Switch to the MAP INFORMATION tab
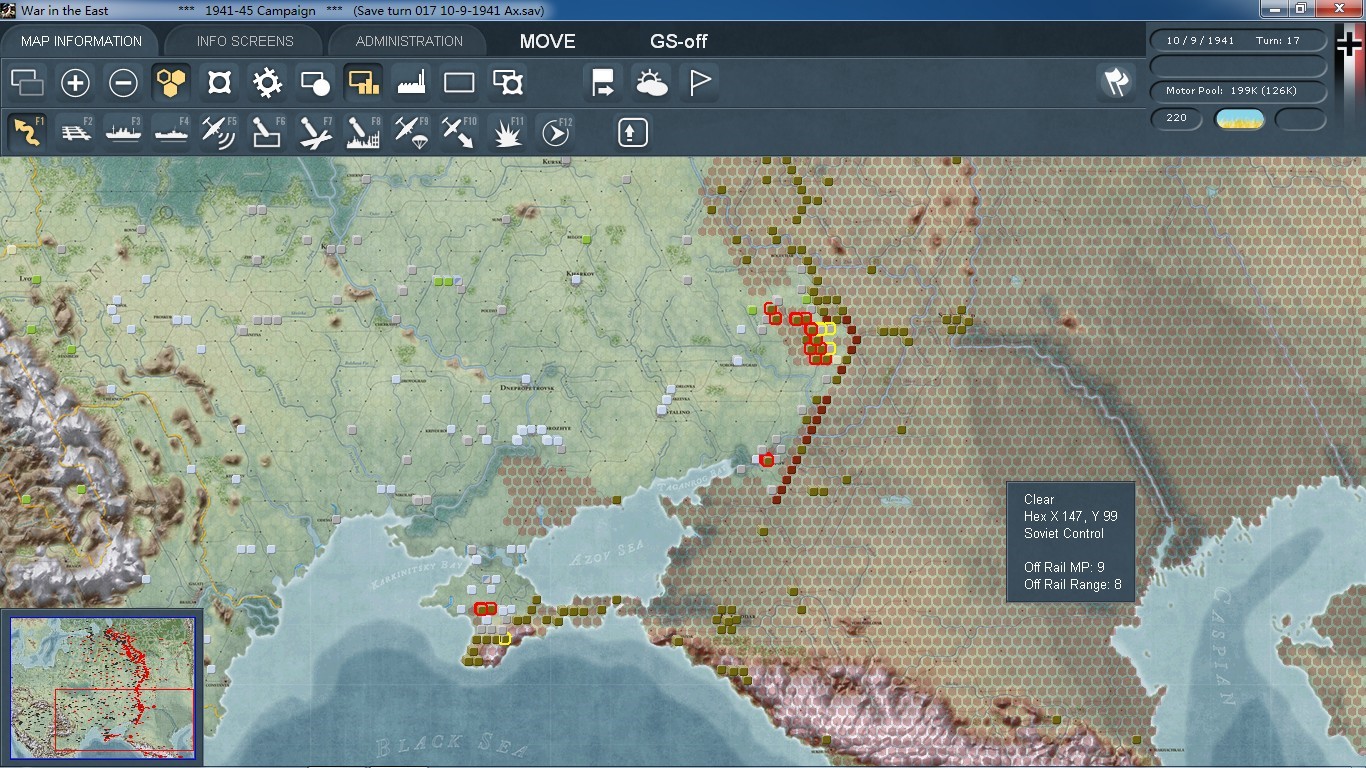Screen dimensions: 1366x768 [x=81, y=41]
